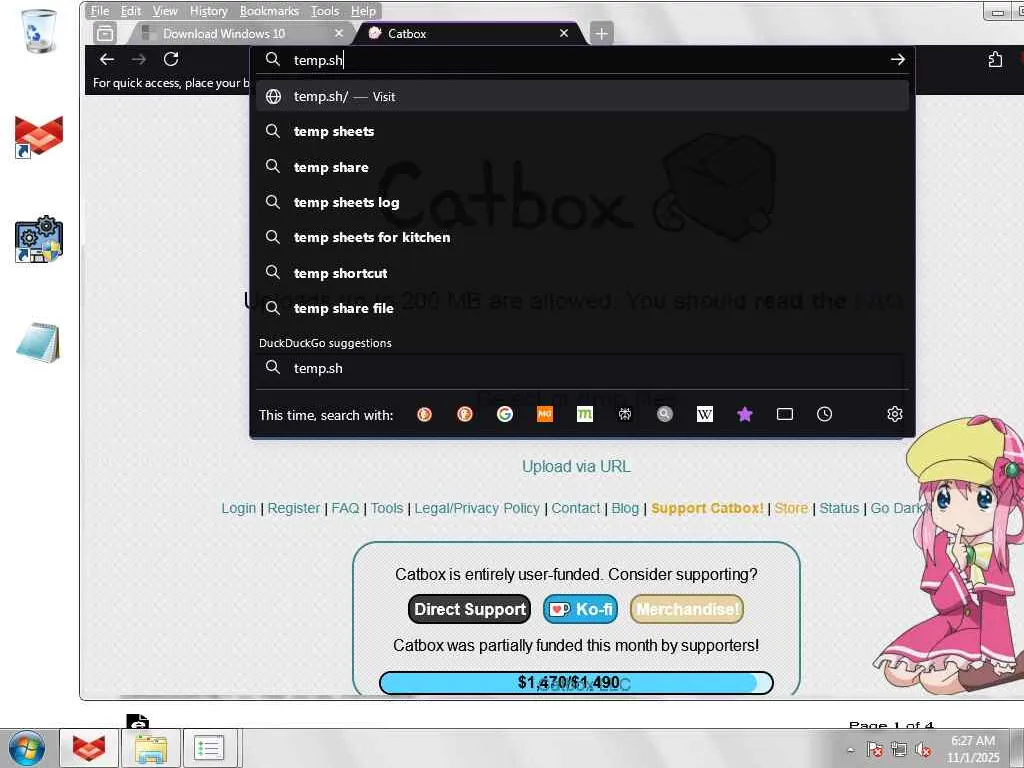Close the Catbox tab

click(x=564, y=33)
